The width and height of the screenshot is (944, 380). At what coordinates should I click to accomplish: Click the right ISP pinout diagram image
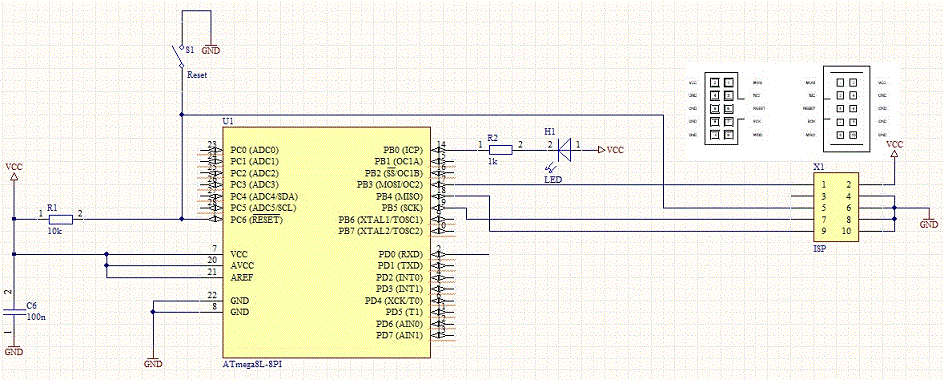click(845, 109)
